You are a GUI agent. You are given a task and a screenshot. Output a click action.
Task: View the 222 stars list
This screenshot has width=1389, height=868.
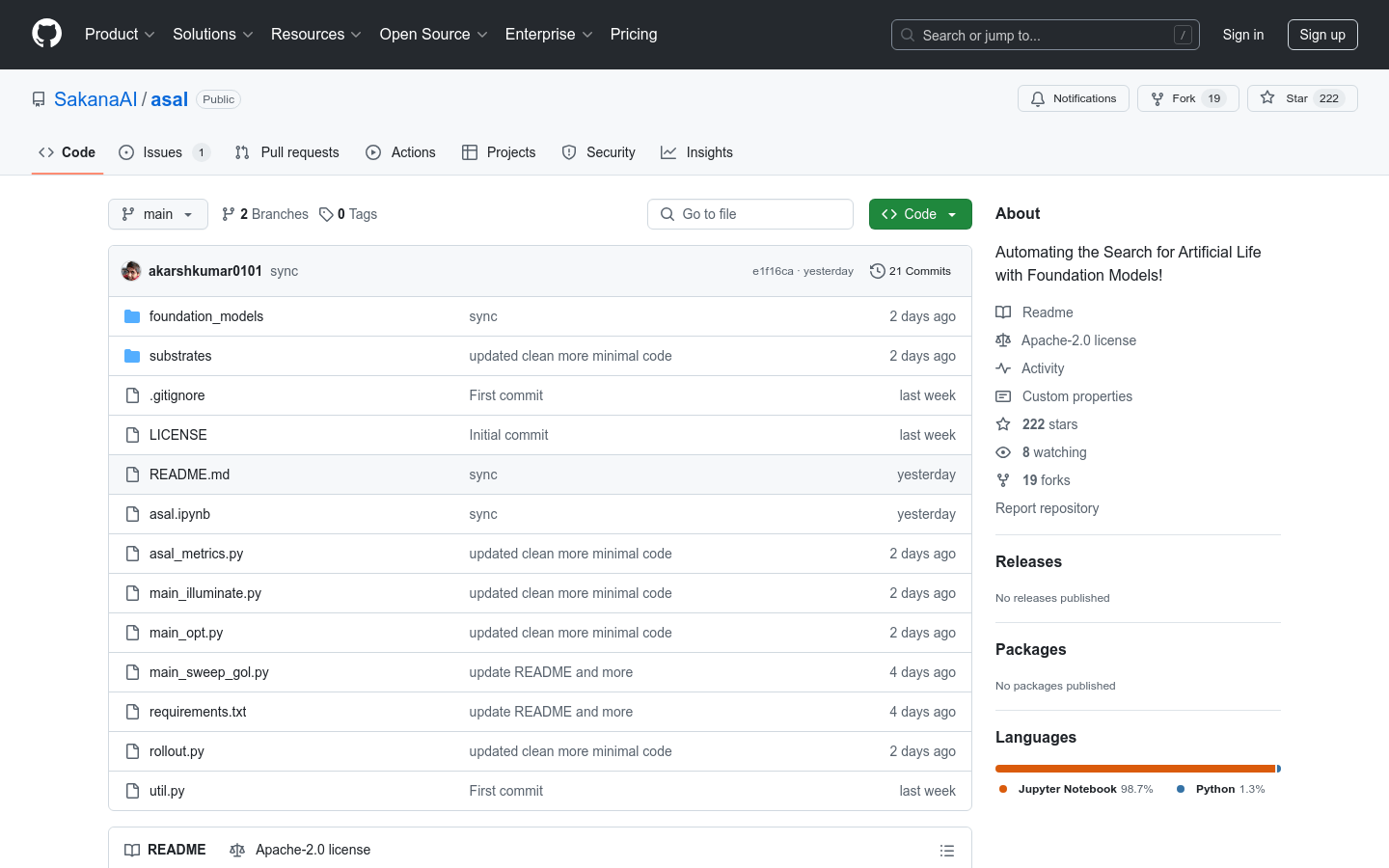pos(1037,424)
